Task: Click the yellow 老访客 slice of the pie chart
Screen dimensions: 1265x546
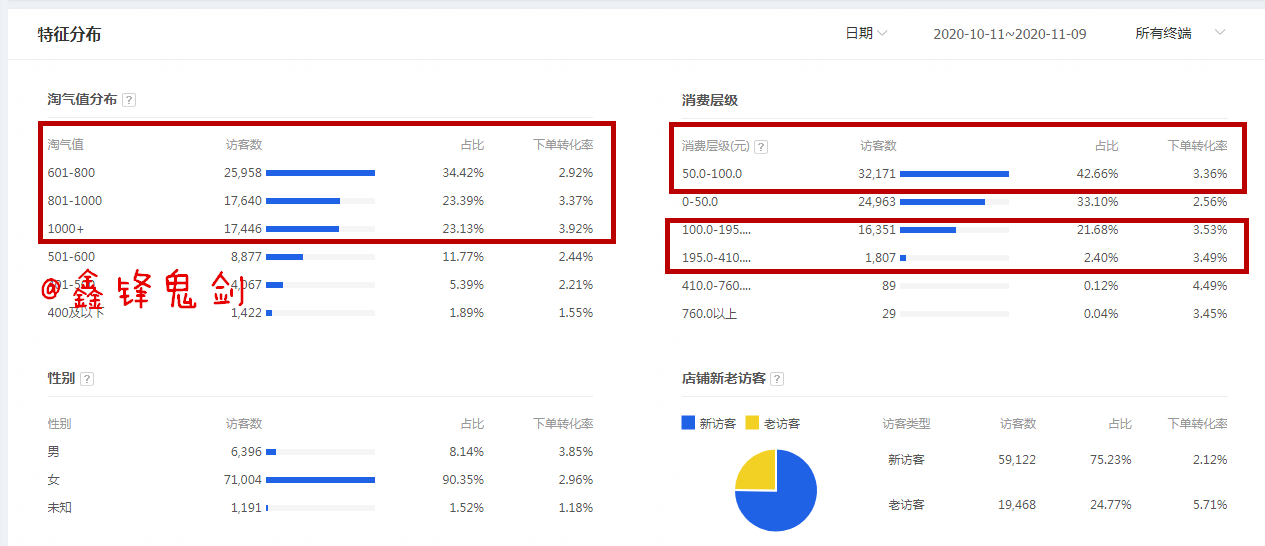Action: pyautogui.click(x=755, y=471)
